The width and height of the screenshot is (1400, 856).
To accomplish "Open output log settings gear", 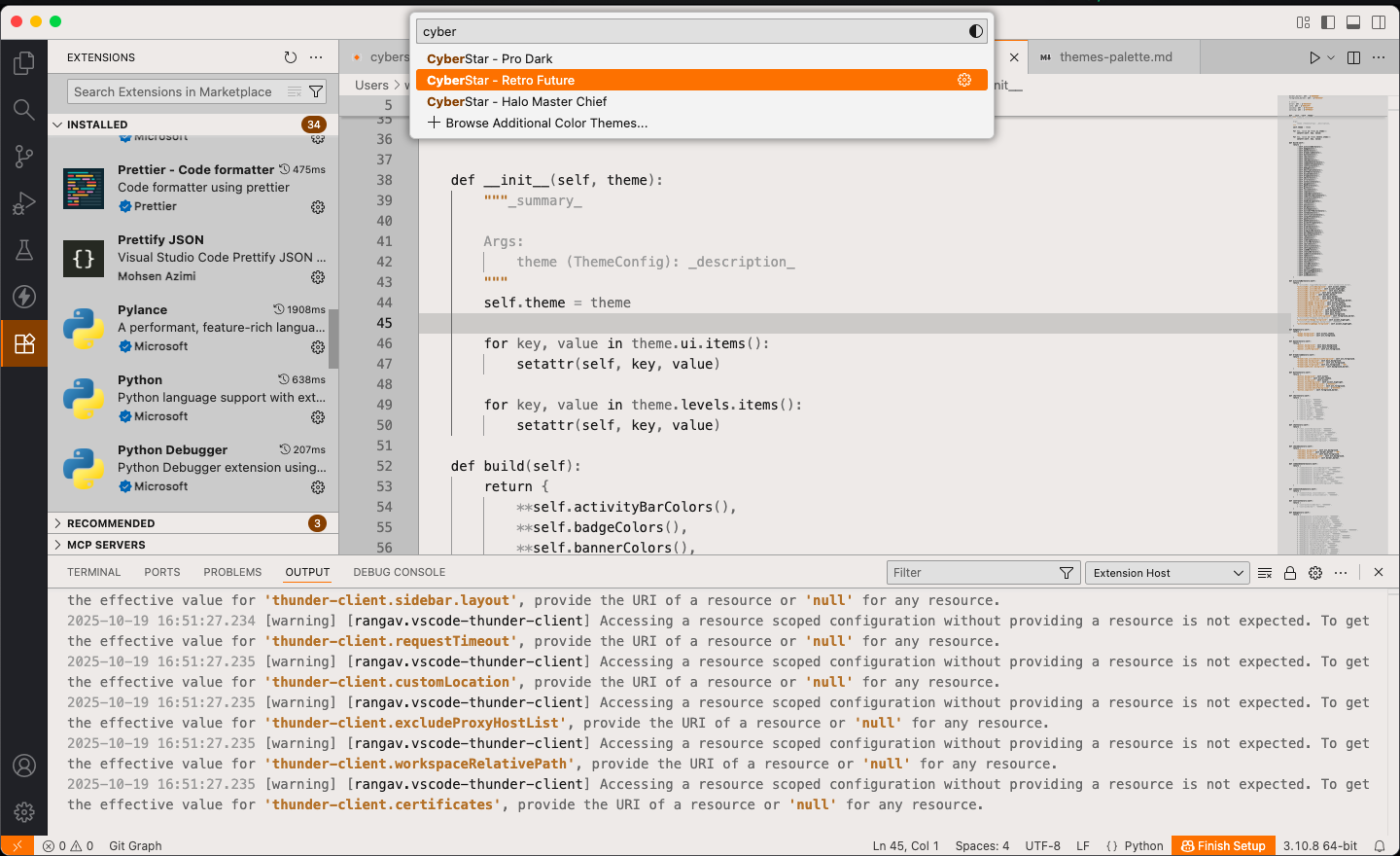I will (1315, 573).
